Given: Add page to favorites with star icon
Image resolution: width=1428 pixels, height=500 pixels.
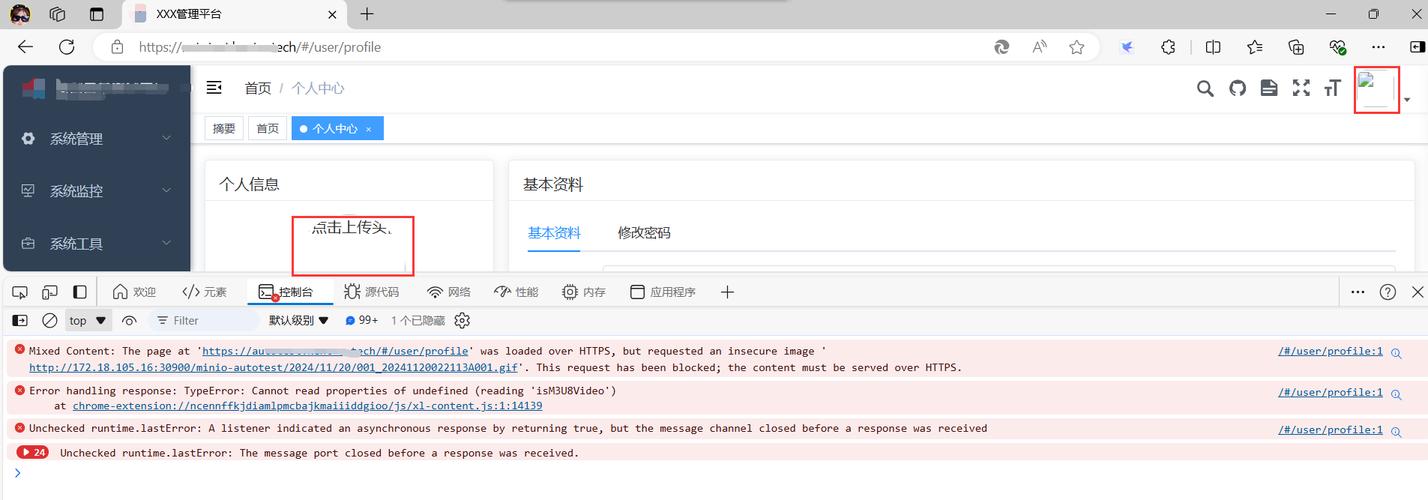Looking at the screenshot, I should point(1077,47).
